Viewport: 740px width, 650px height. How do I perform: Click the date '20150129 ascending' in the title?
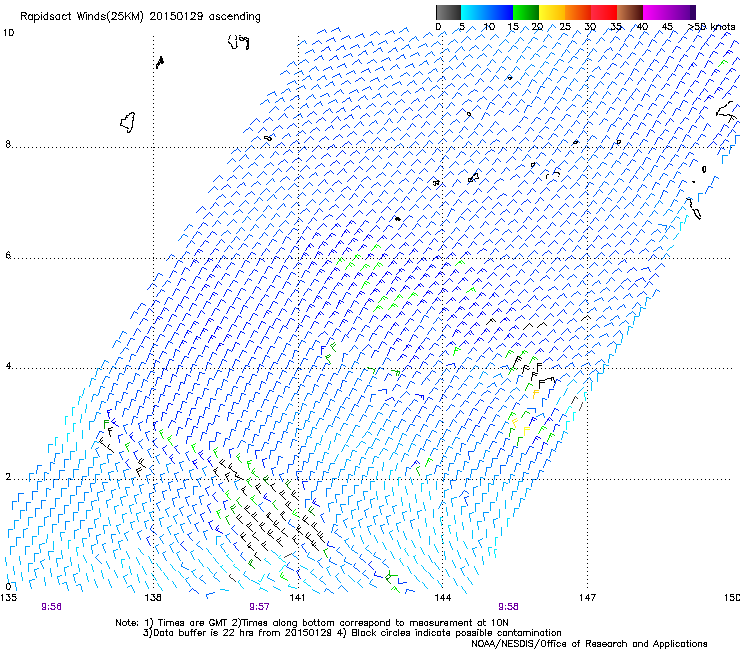[205, 17]
